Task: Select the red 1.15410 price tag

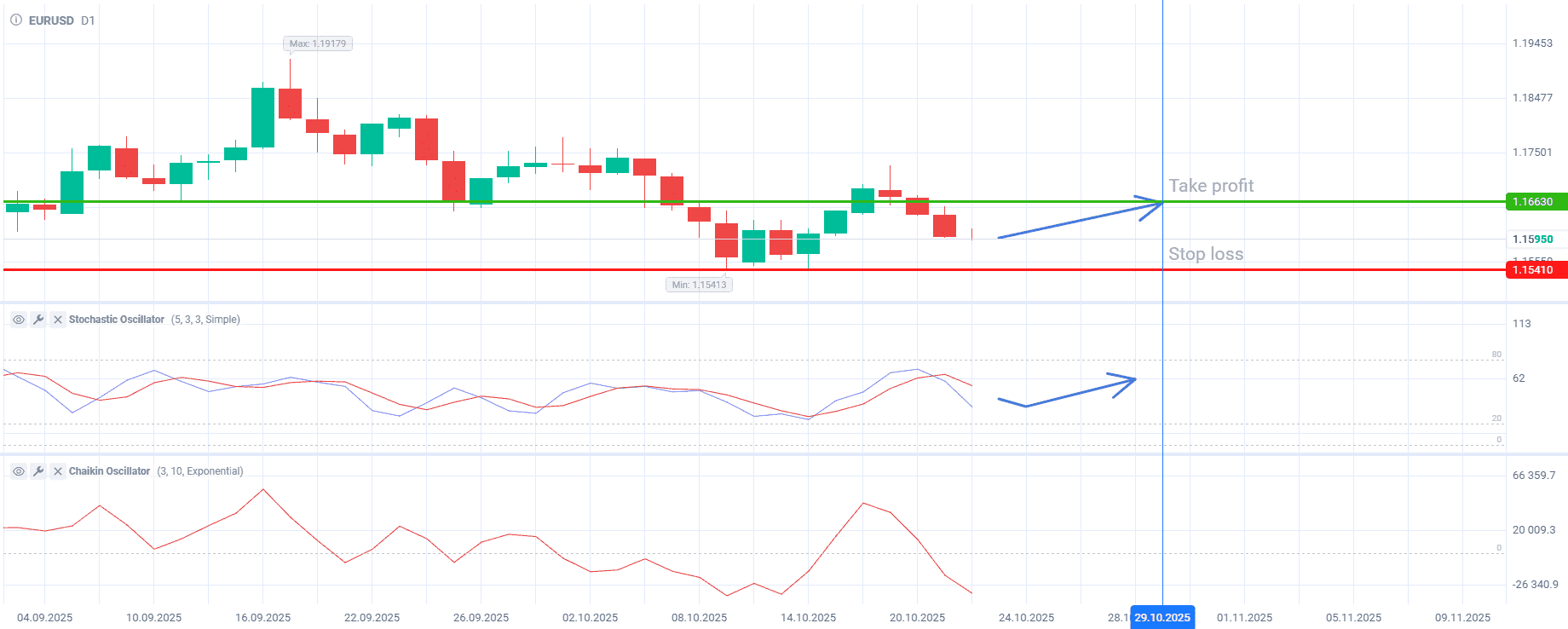Action: 1536,270
